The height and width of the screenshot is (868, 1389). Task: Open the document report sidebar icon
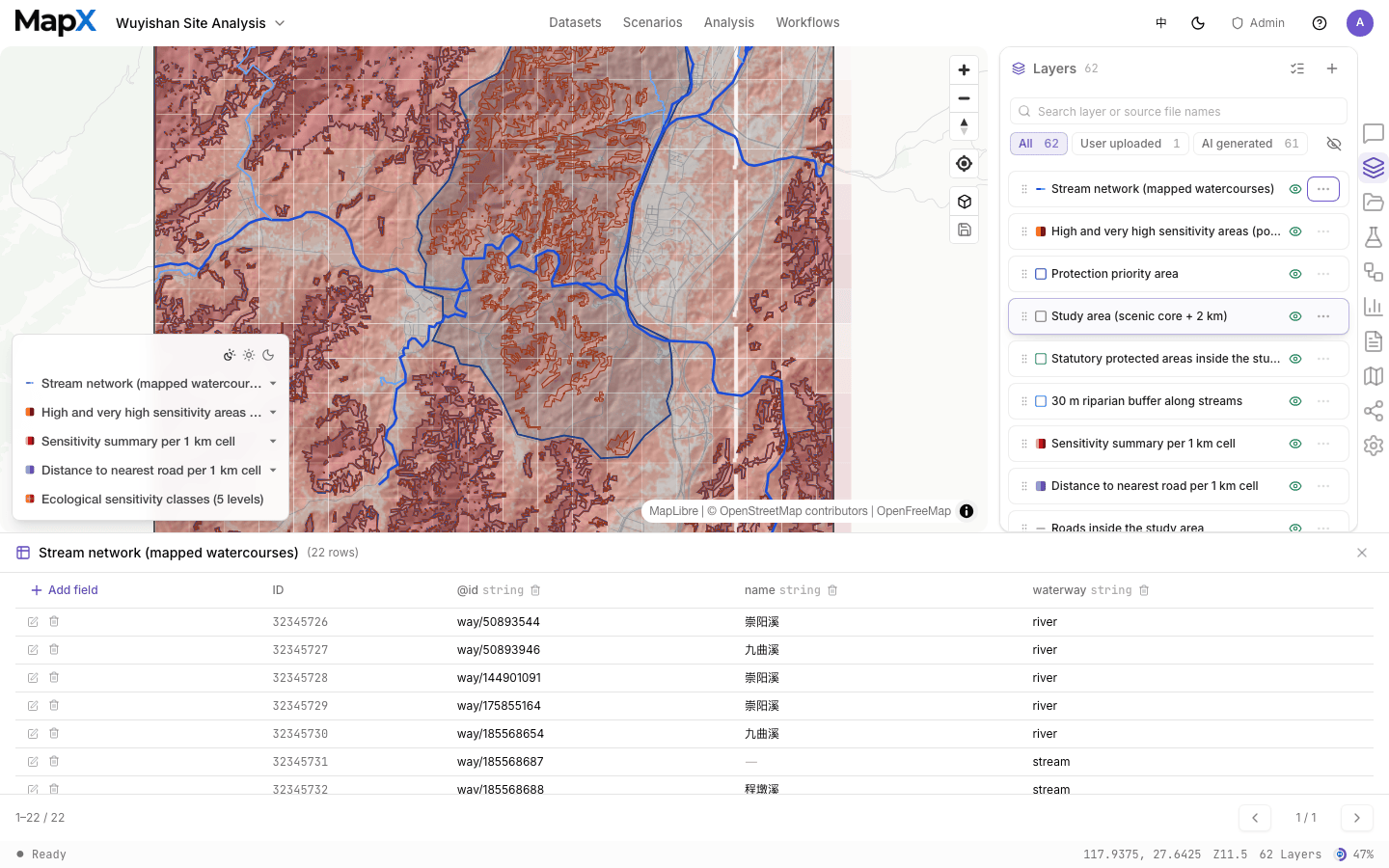click(x=1374, y=341)
